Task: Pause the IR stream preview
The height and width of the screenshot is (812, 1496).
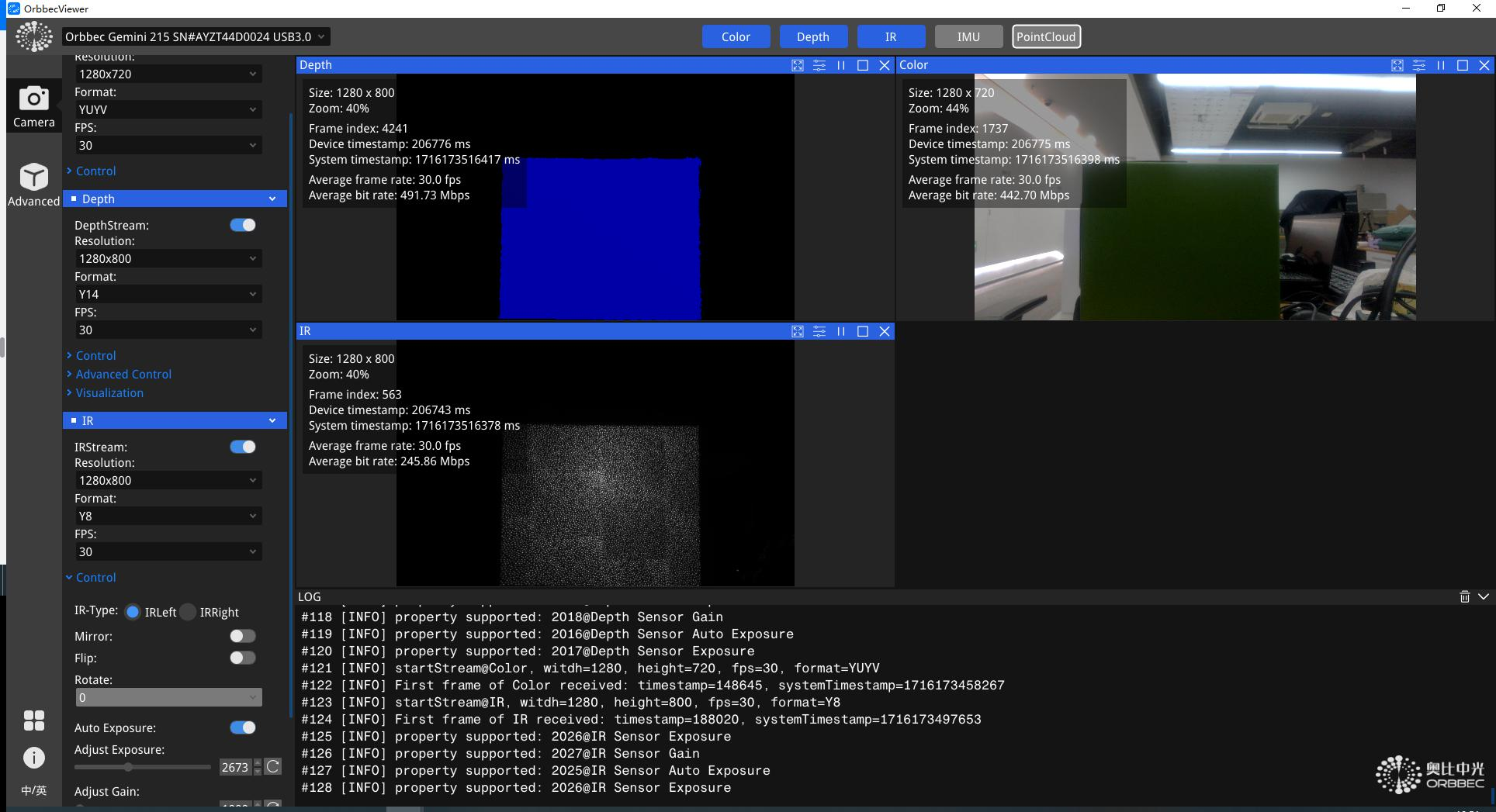Action: (x=841, y=331)
